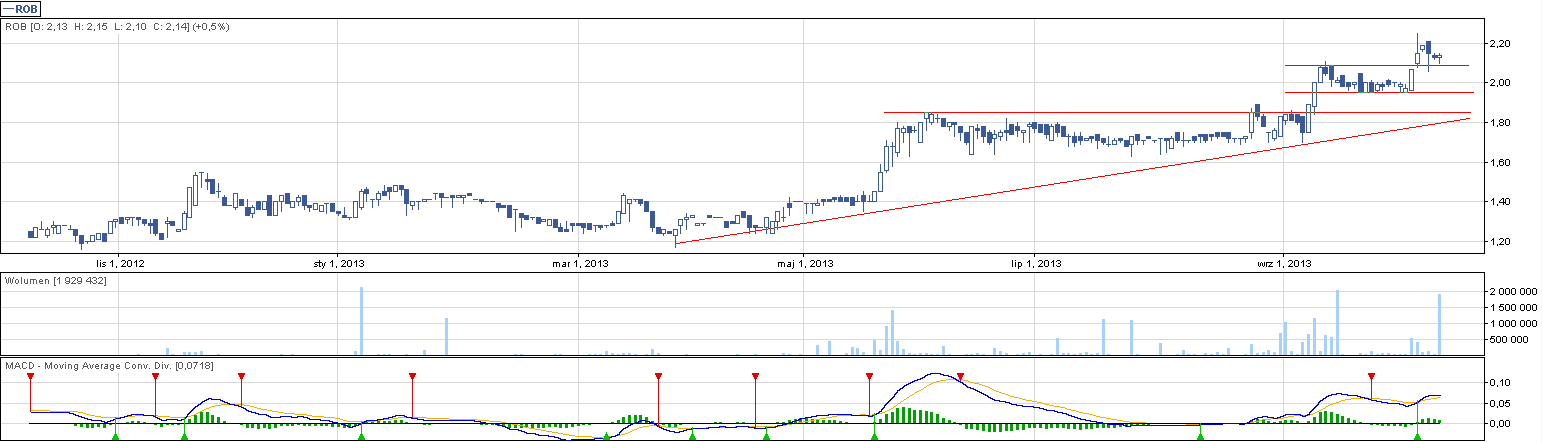
Task: Click the ROB OHLC quote header text
Action: click(118, 26)
